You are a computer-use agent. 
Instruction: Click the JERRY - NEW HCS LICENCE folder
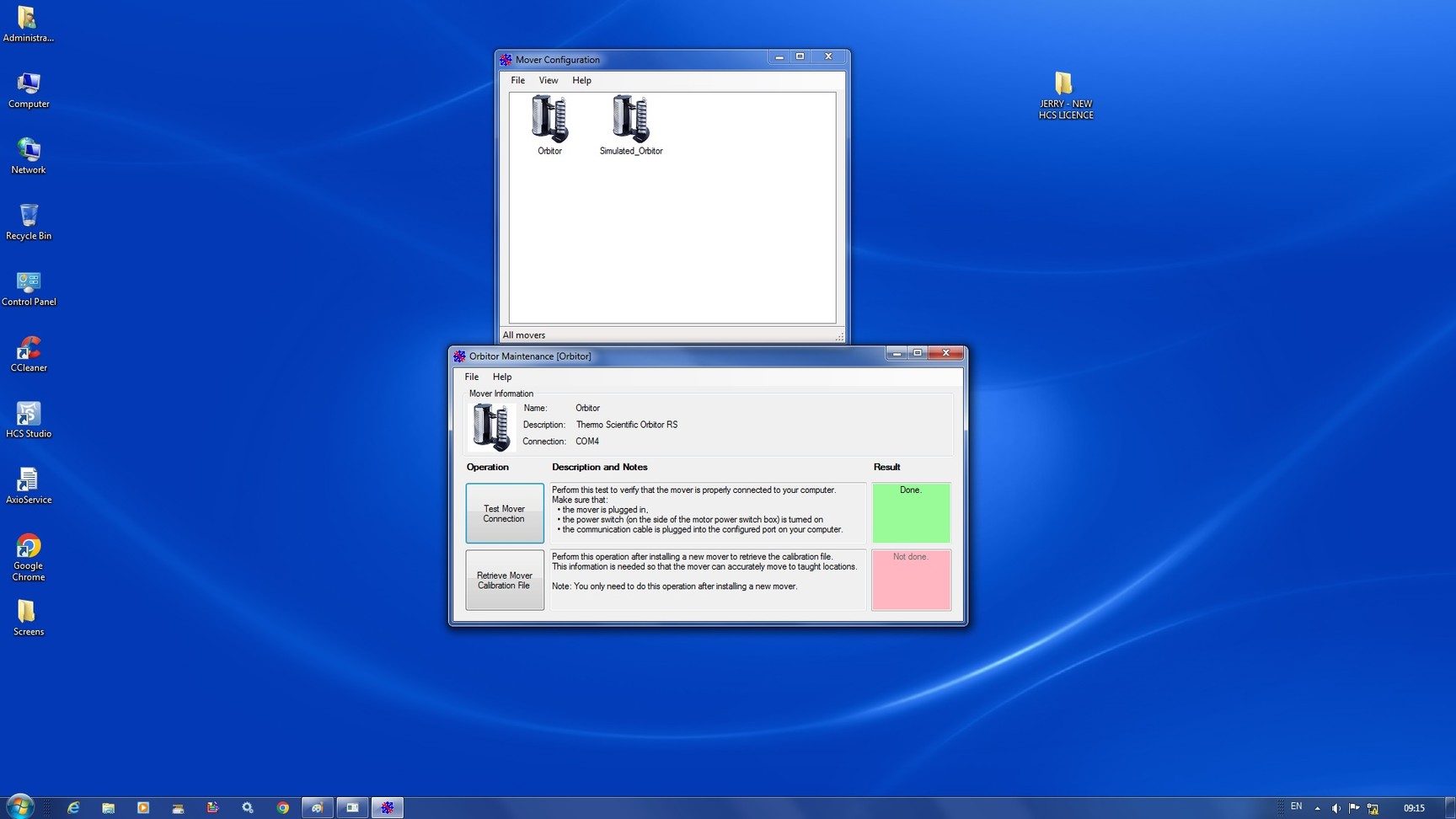1064,91
